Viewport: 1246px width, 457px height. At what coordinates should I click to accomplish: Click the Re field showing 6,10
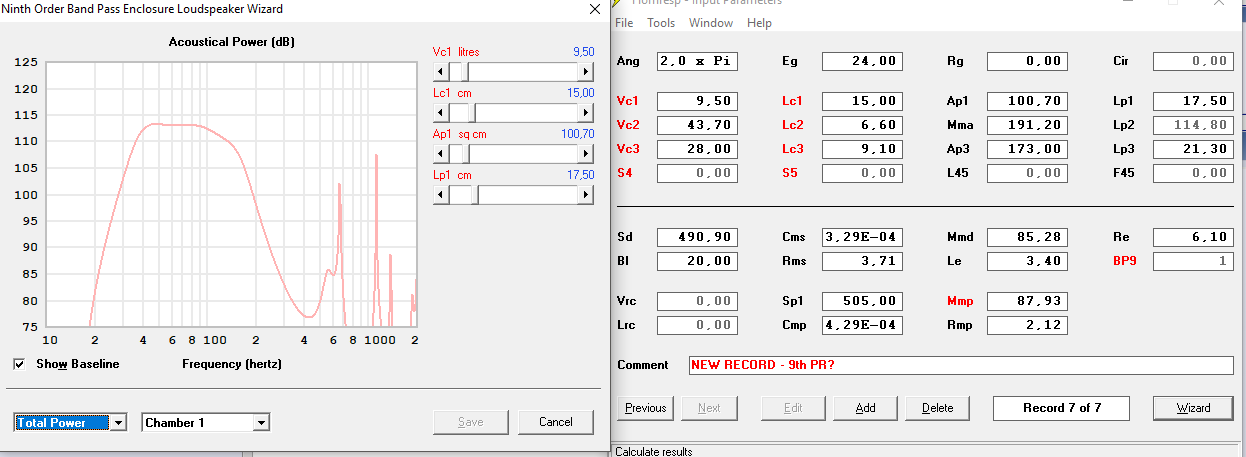[x=1193, y=238]
